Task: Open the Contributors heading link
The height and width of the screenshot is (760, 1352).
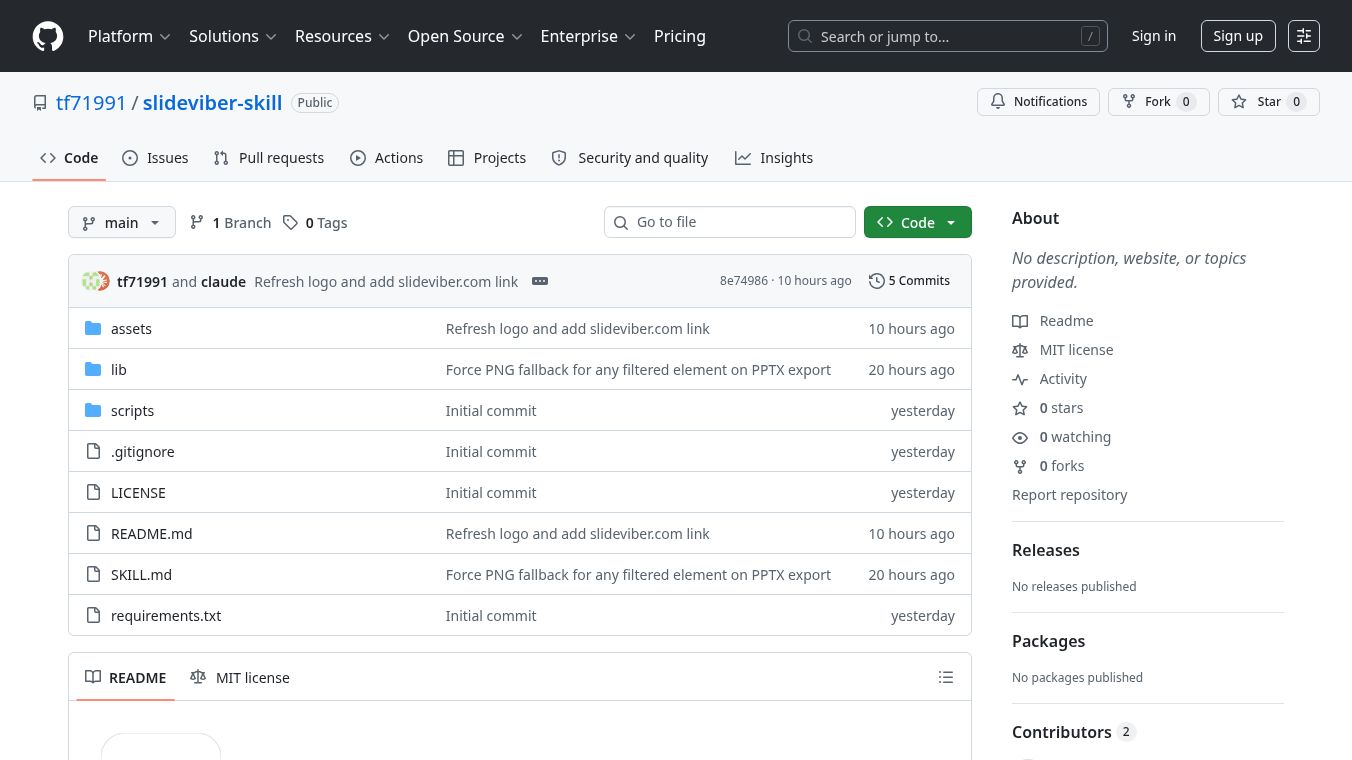Action: point(1074,732)
